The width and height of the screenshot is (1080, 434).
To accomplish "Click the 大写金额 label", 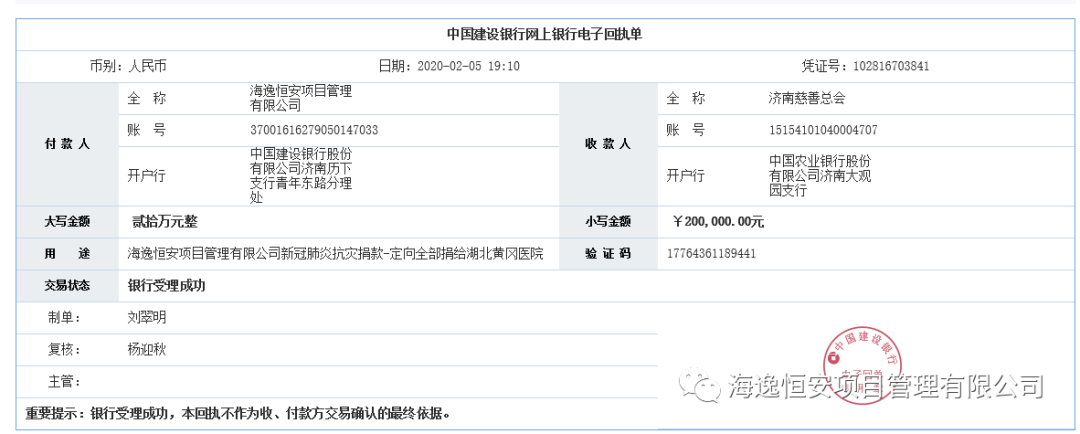I will click(x=67, y=222).
